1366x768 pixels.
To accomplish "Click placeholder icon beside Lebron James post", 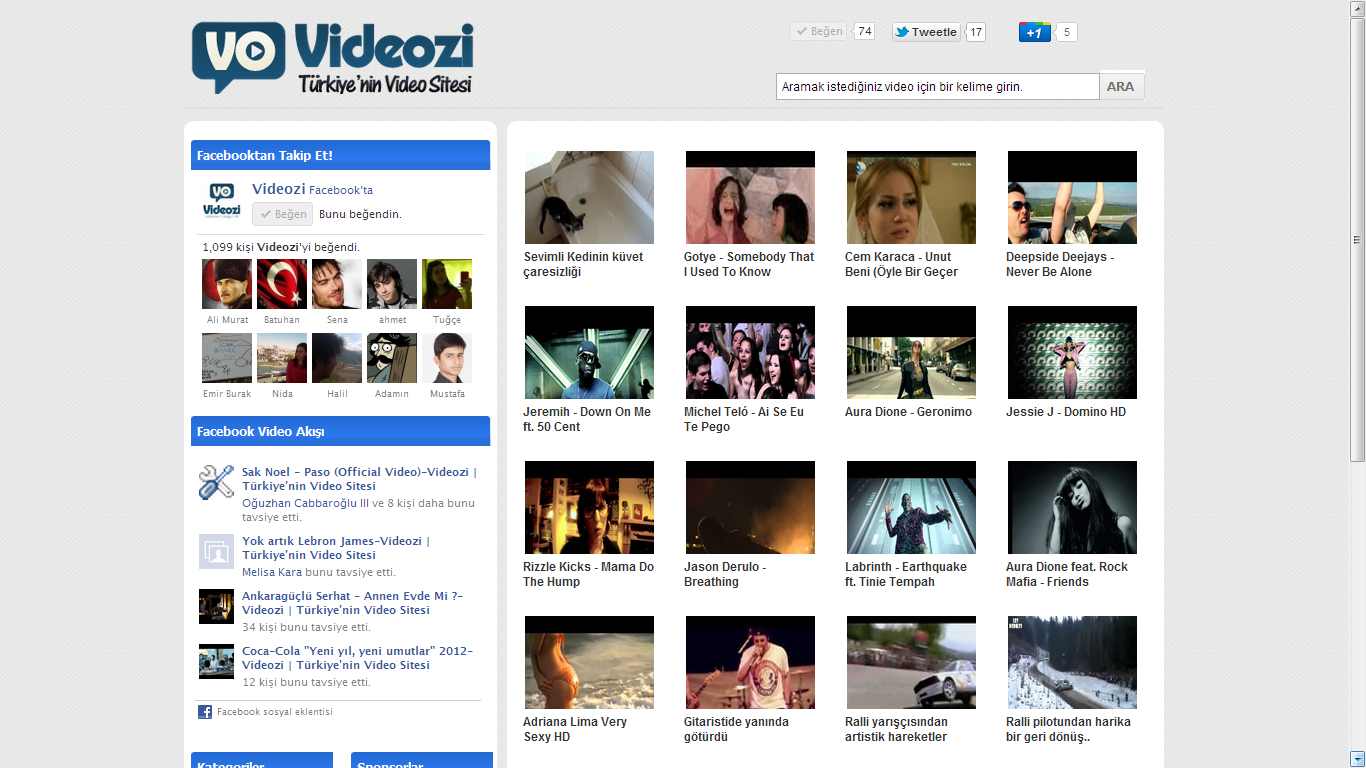I will [x=216, y=551].
